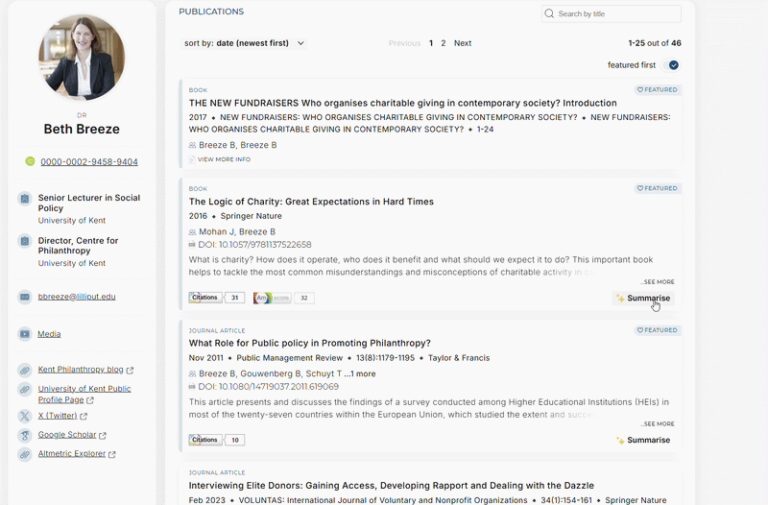Toggle the featured first switch
Screen dimensions: 768x505
coord(671,65)
